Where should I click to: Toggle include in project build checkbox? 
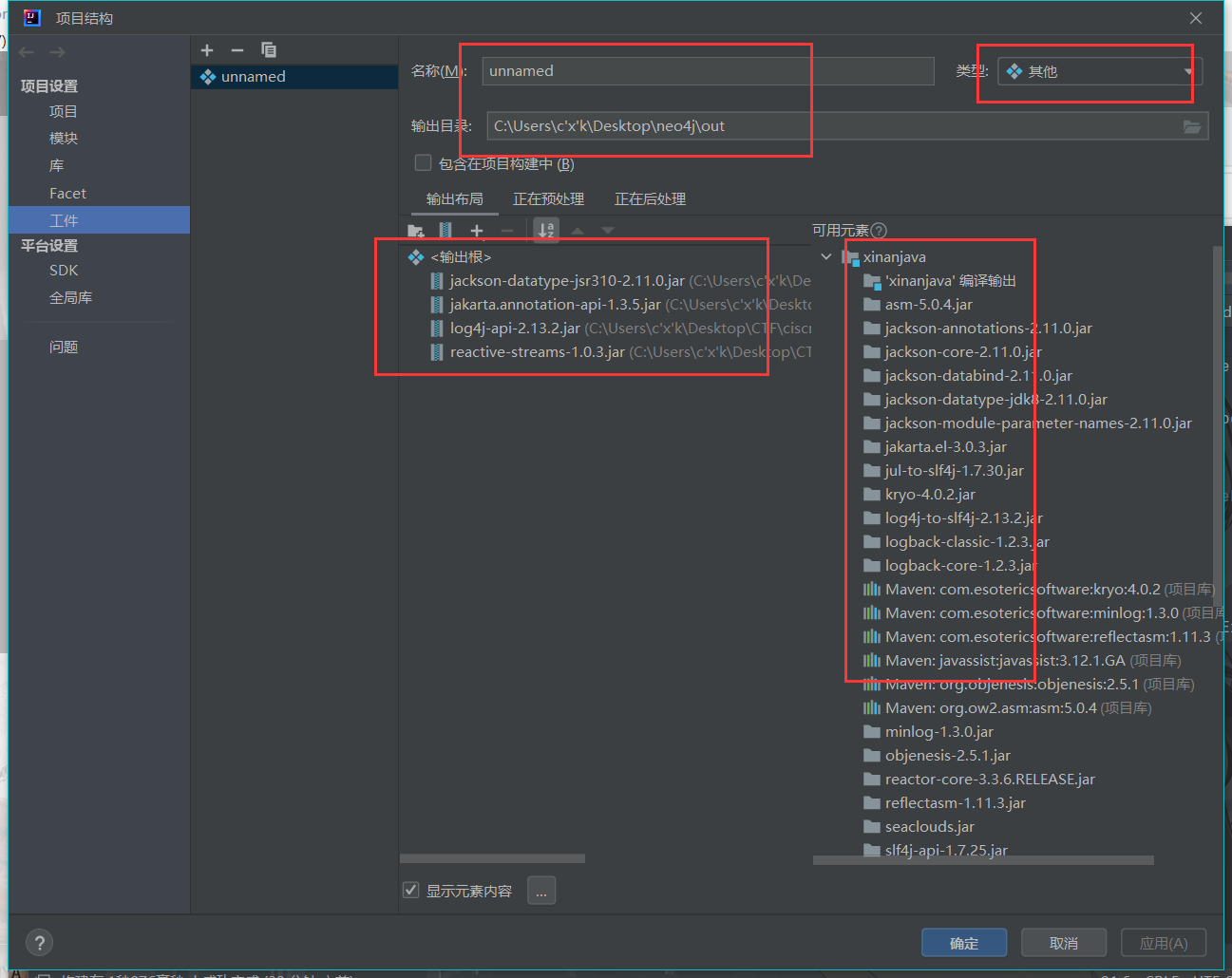tap(424, 163)
